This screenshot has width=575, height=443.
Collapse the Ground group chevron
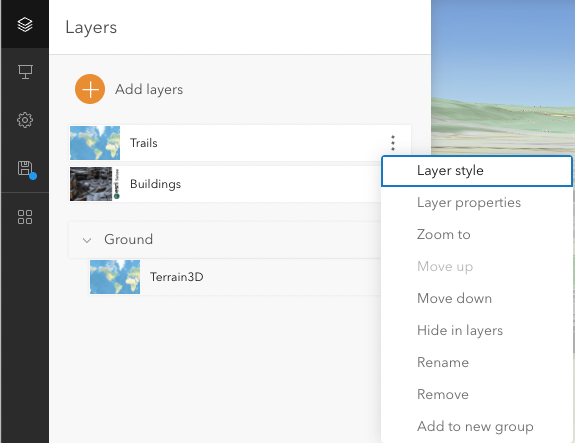(87, 240)
